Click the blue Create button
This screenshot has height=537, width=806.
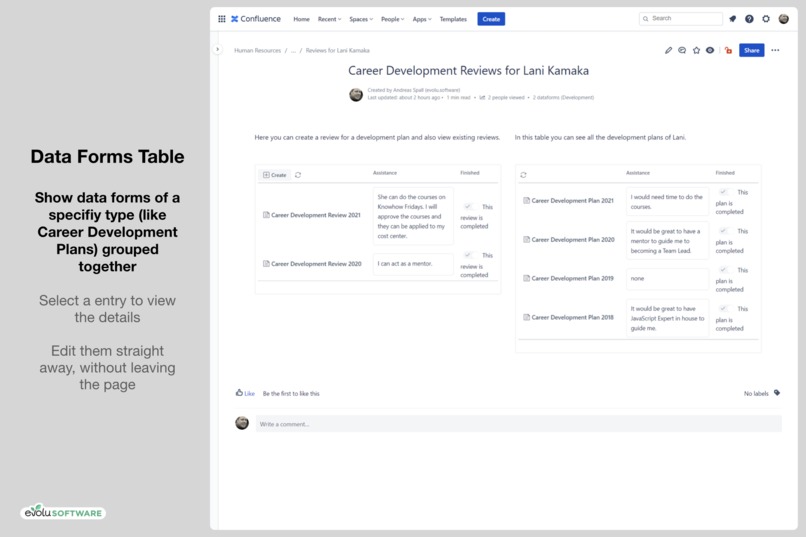(491, 19)
